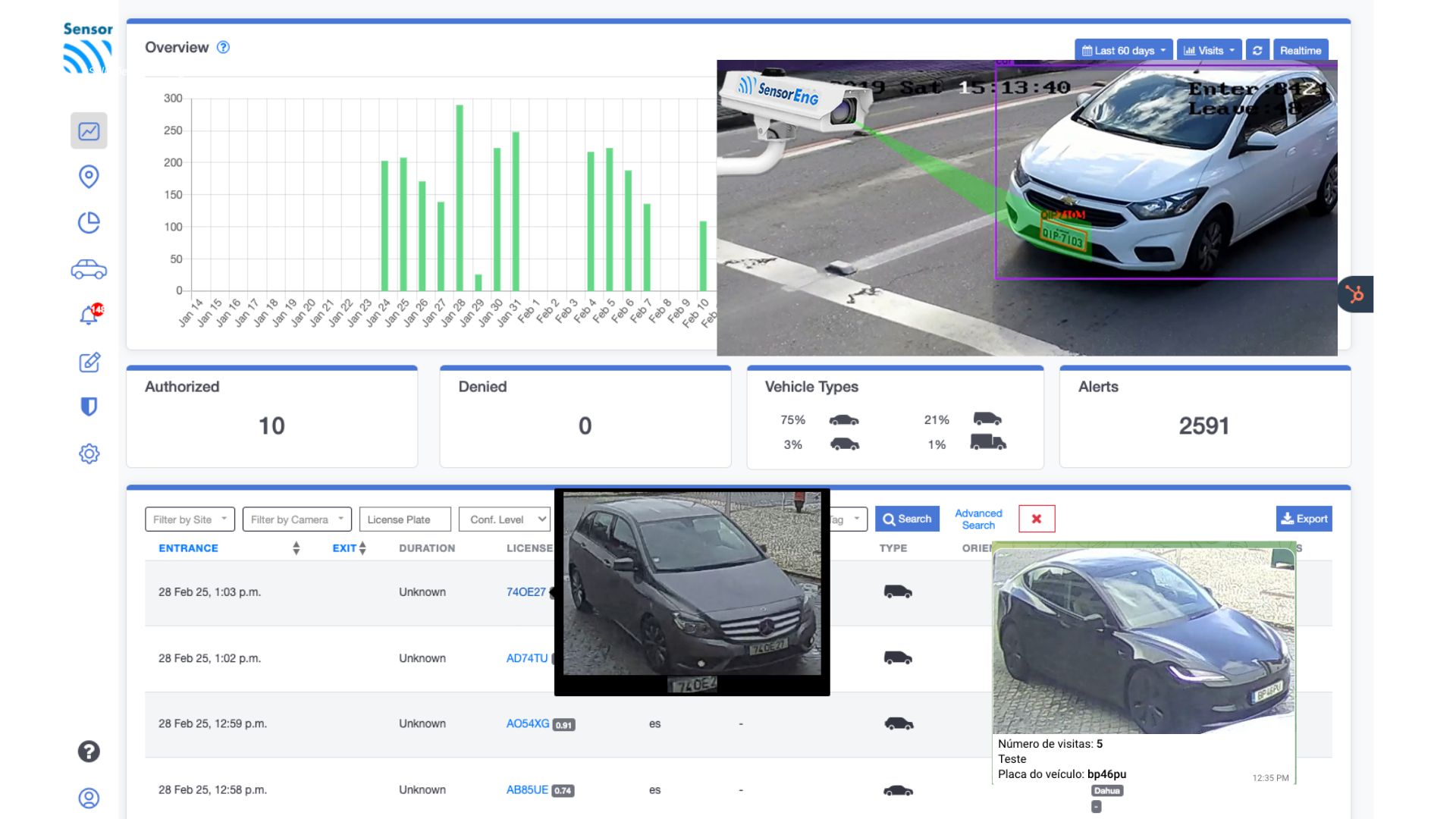Open Advanced Search link
This screenshot has width=1456, height=819.
point(978,519)
